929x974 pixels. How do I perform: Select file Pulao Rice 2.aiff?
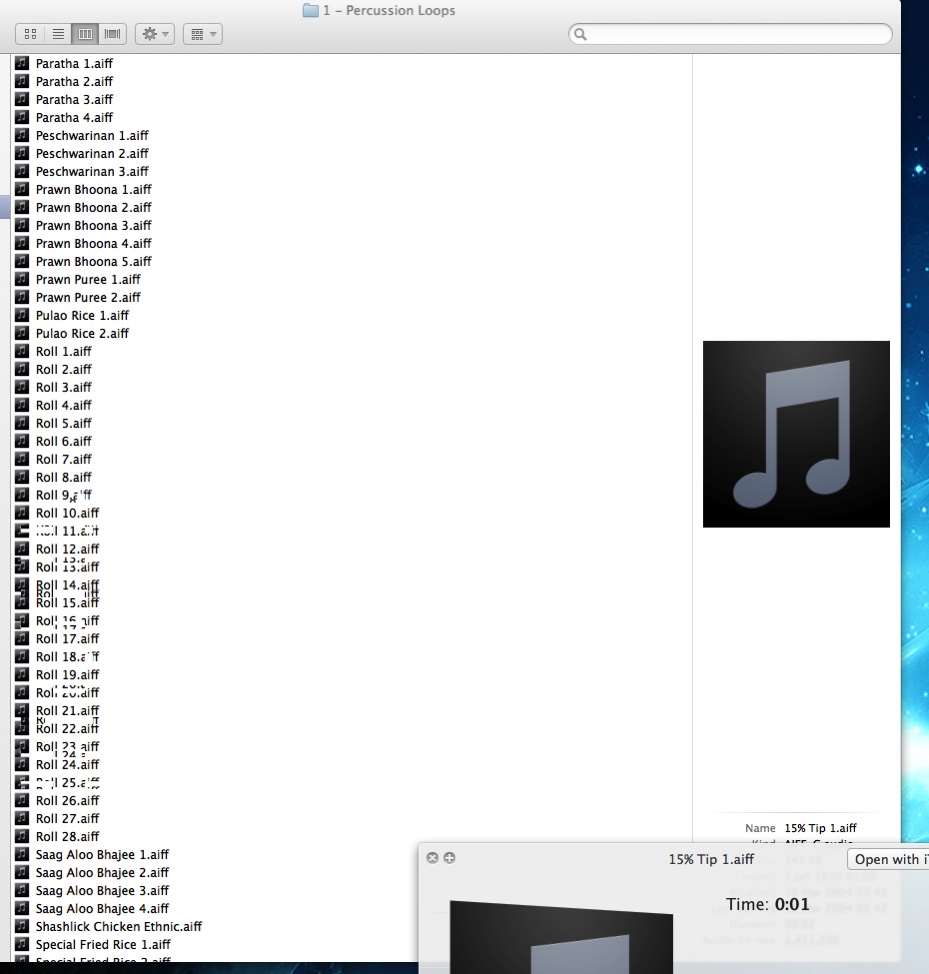click(x=82, y=334)
